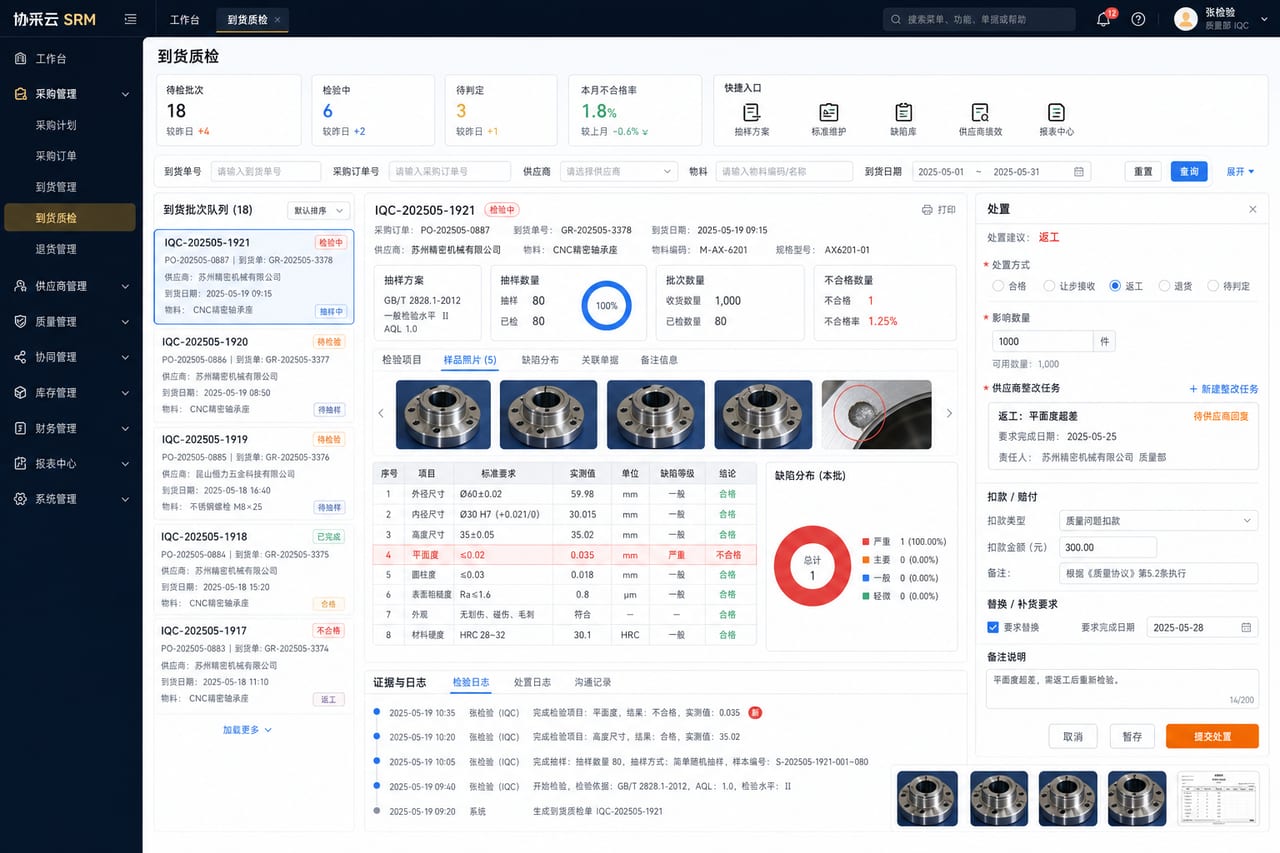Image resolution: width=1280 pixels, height=853 pixels.
Task: Open the 供应商 filter dropdown
Action: coord(619,172)
